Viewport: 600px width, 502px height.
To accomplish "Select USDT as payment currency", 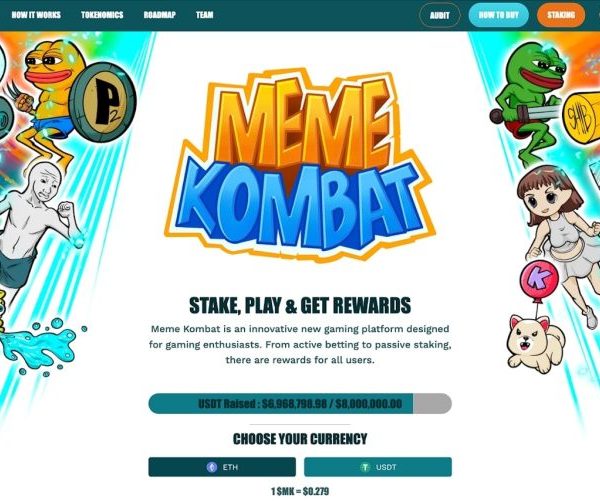I will coord(378,467).
